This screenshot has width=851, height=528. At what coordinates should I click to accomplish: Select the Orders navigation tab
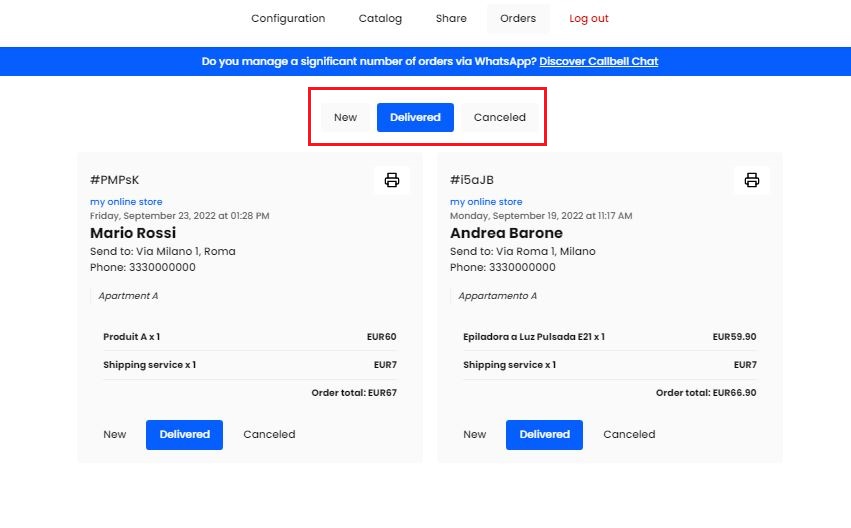(518, 18)
